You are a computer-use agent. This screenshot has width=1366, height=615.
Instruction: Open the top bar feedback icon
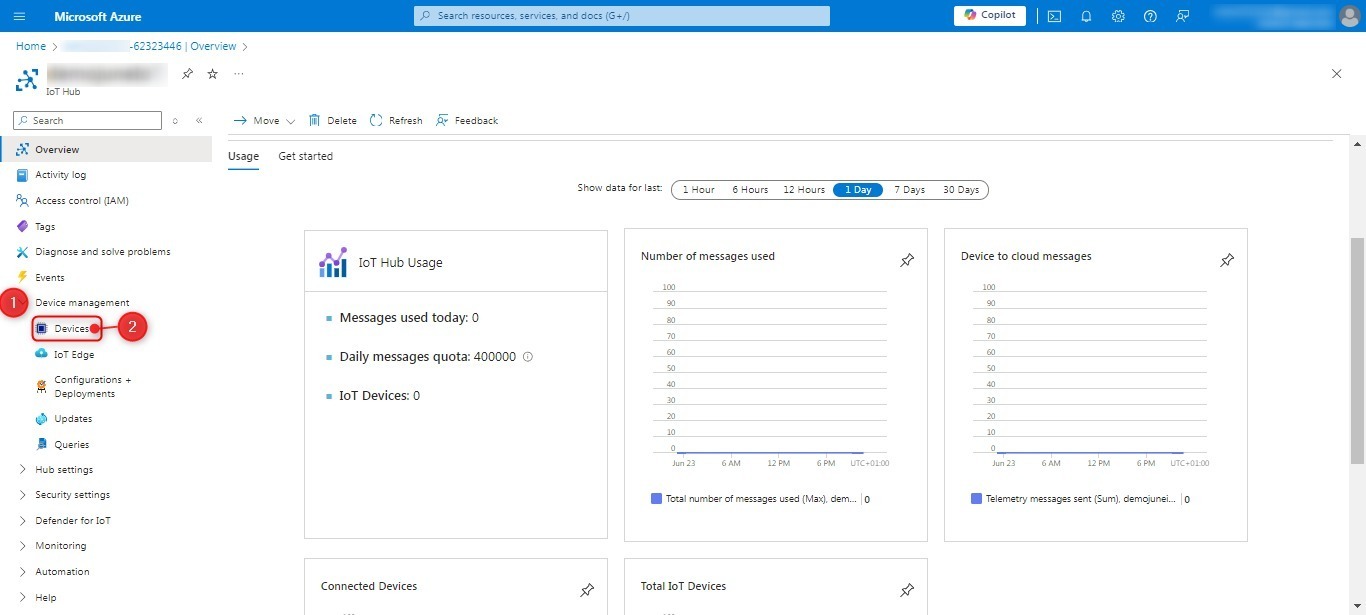click(1183, 16)
